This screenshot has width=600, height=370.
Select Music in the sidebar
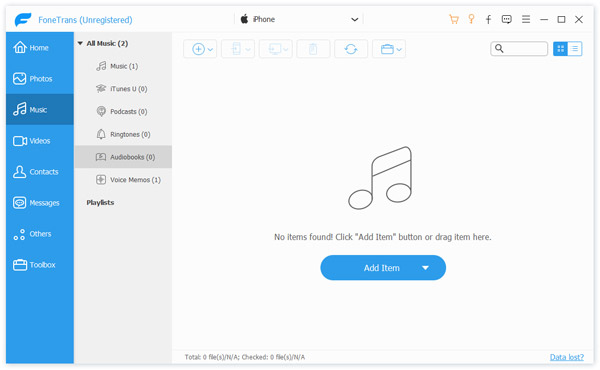(39, 110)
